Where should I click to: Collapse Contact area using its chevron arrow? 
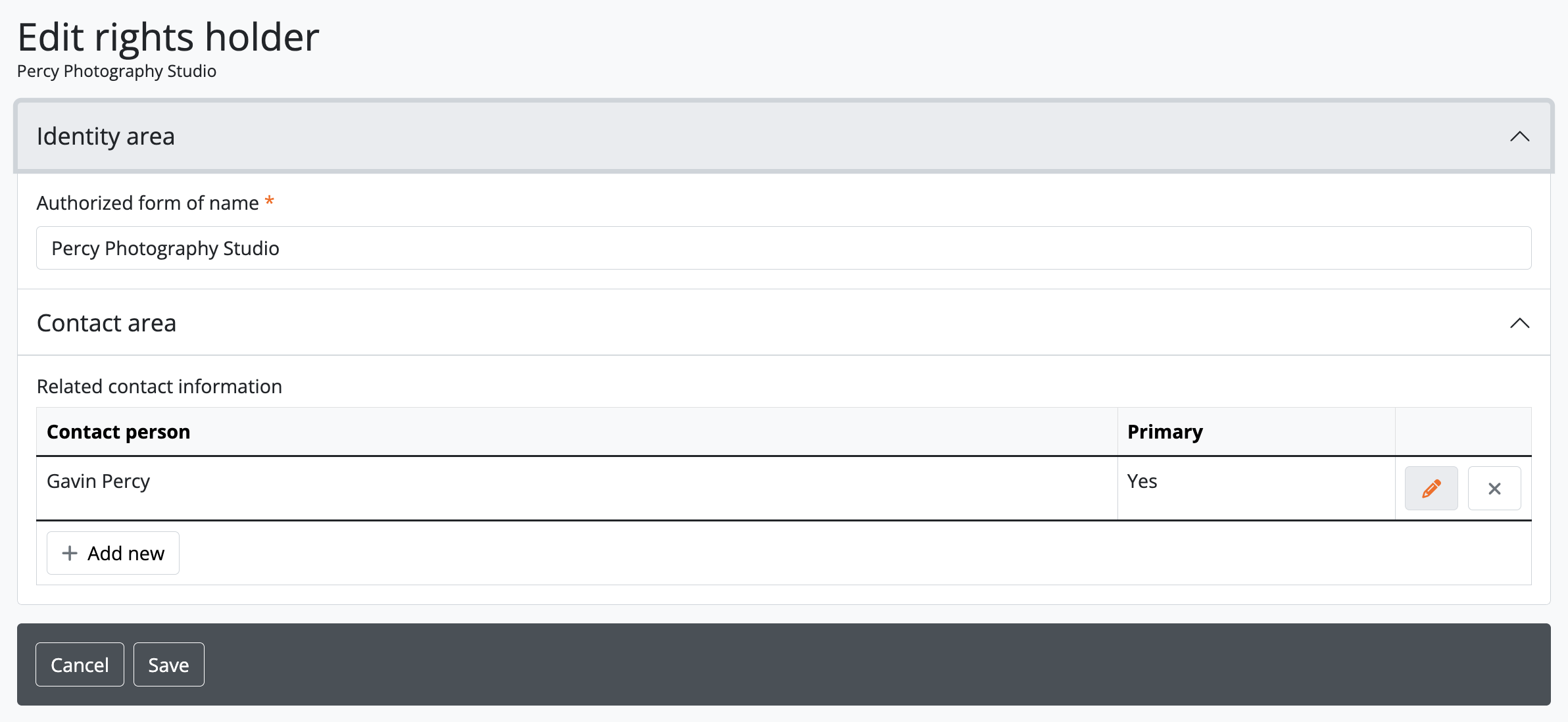click(1519, 324)
